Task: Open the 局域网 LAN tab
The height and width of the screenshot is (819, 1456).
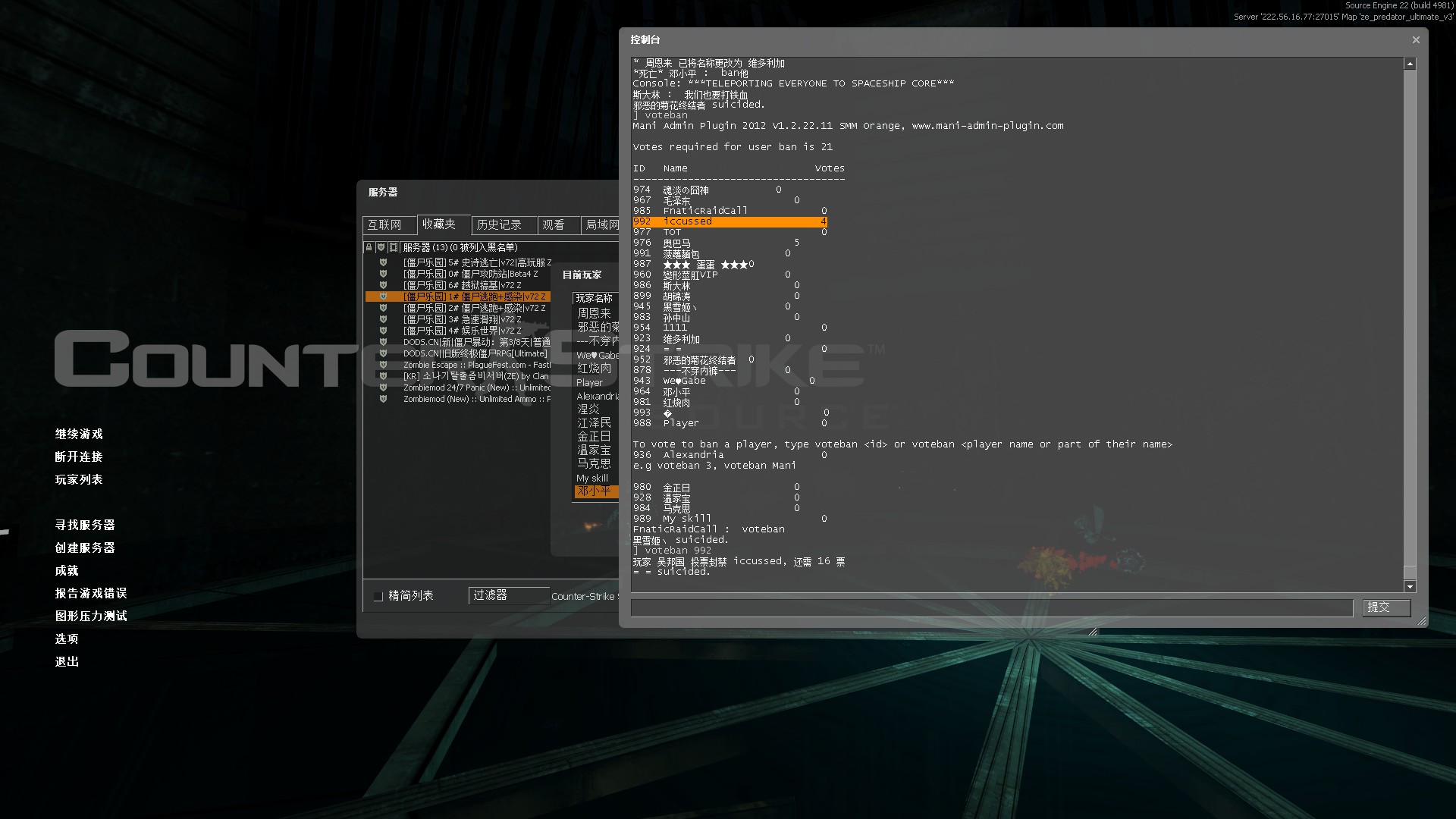Action: pyautogui.click(x=601, y=225)
